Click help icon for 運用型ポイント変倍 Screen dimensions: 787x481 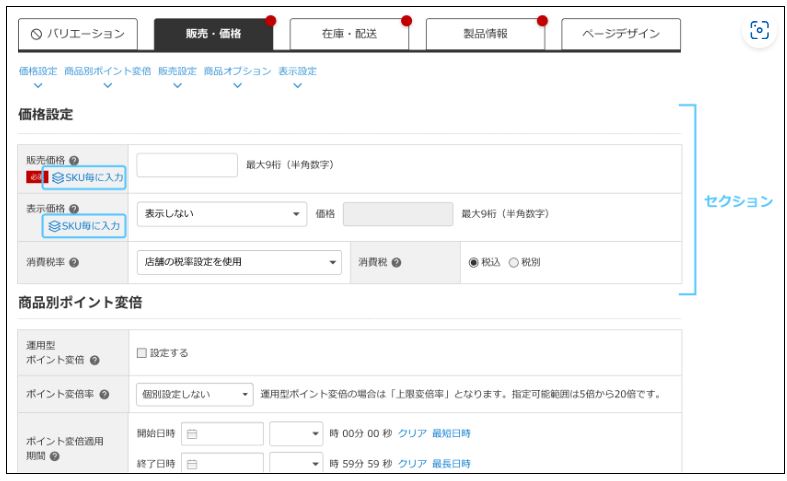click(94, 360)
